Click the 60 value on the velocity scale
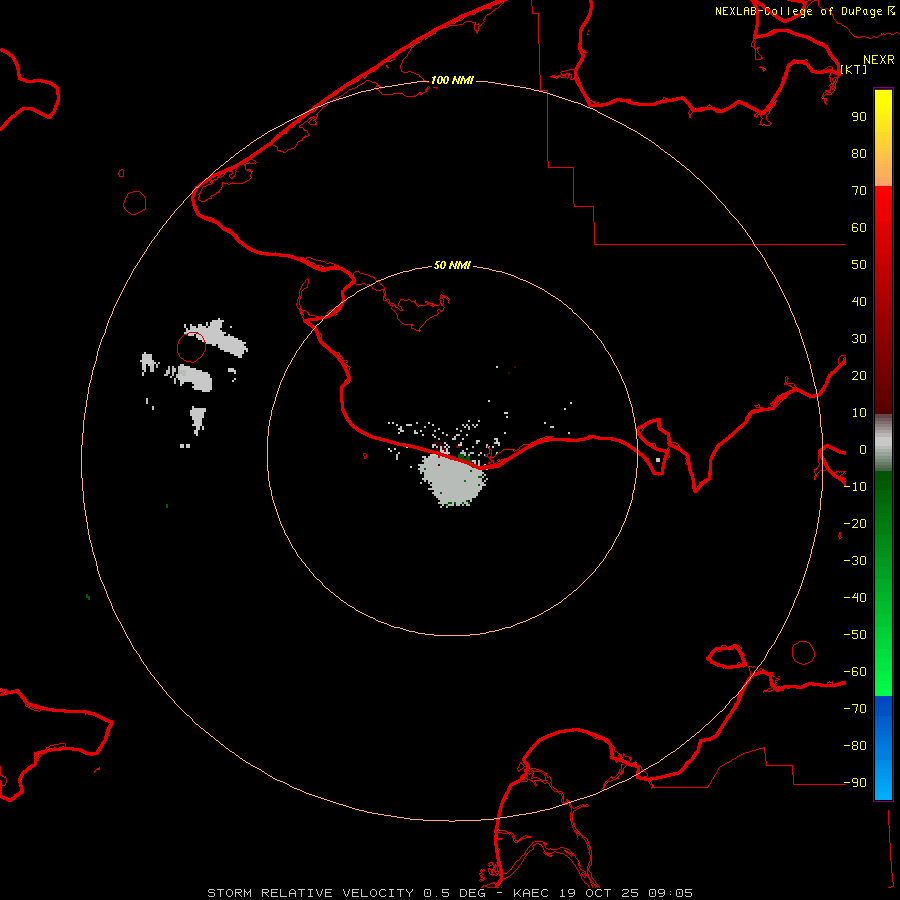 (859, 227)
